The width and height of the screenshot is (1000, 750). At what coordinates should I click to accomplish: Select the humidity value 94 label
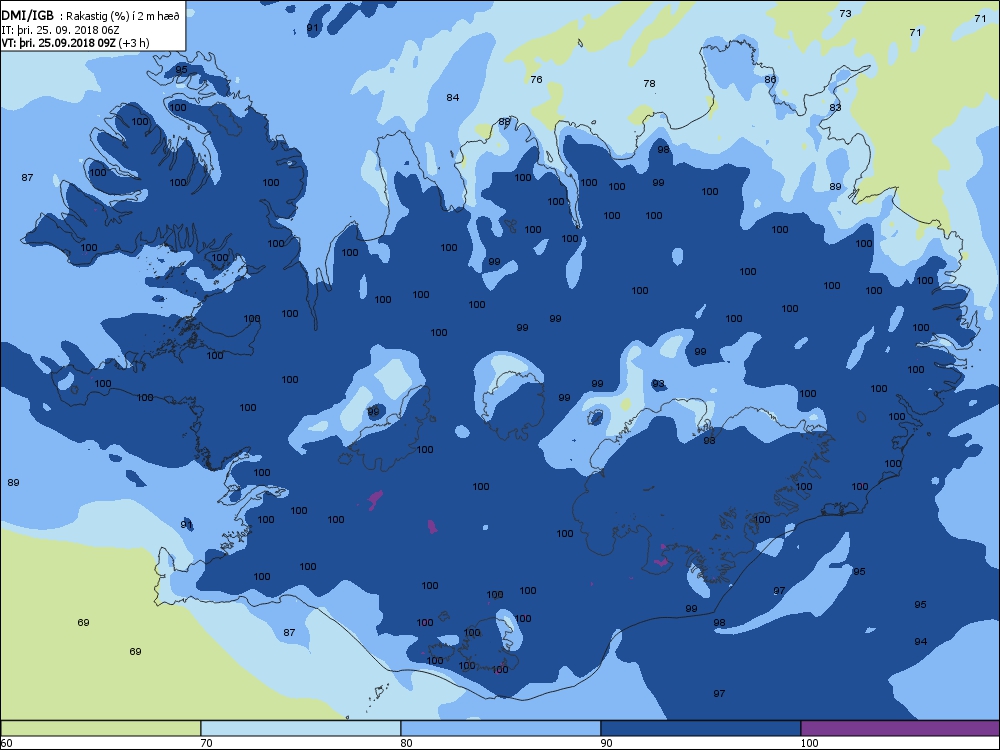coord(920,642)
